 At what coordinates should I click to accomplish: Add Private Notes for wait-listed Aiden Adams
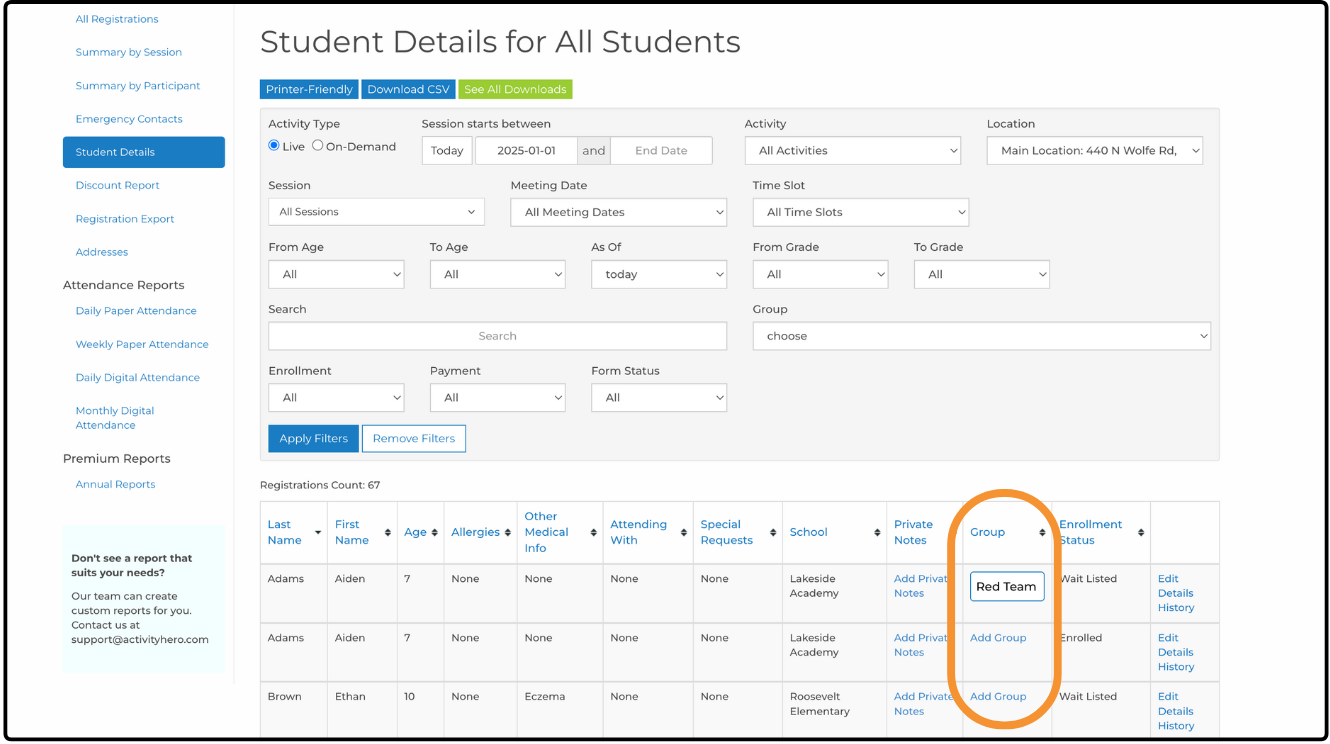pyautogui.click(x=921, y=586)
